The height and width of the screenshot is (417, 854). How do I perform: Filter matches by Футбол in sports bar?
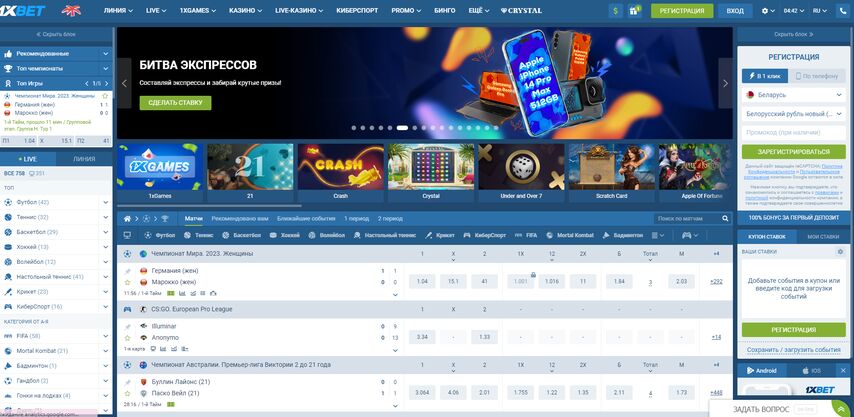coord(160,235)
